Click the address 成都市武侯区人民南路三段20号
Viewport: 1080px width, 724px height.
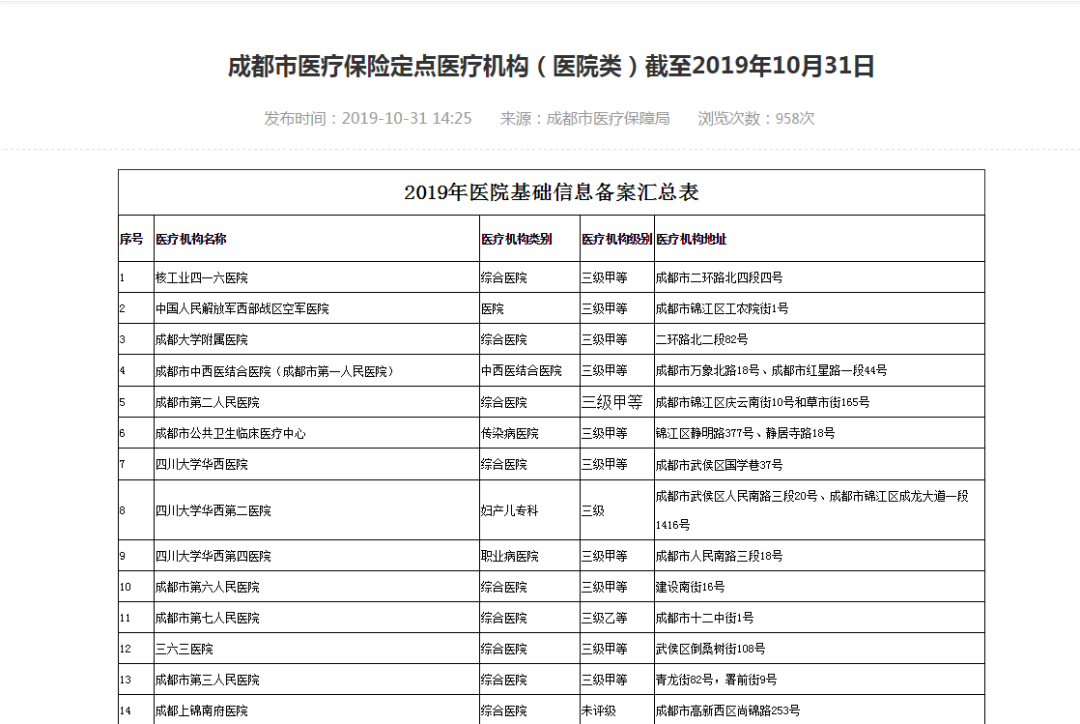[736, 496]
